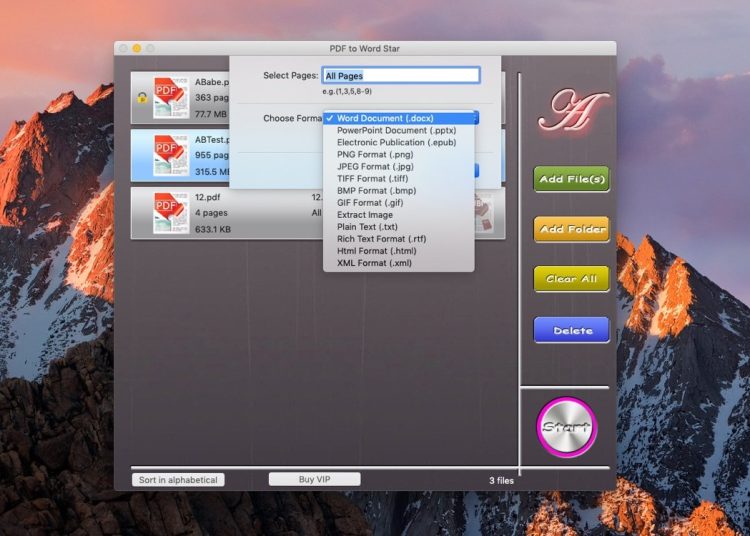Click the PDF icon of ABabe file
Image resolution: width=750 pixels, height=536 pixels.
(170, 98)
